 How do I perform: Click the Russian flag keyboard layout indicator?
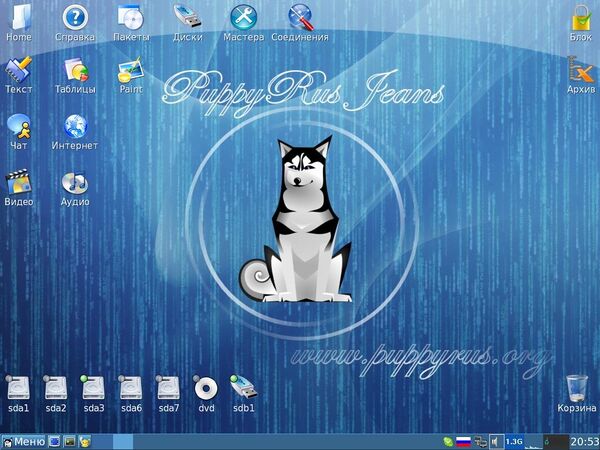pos(463,441)
